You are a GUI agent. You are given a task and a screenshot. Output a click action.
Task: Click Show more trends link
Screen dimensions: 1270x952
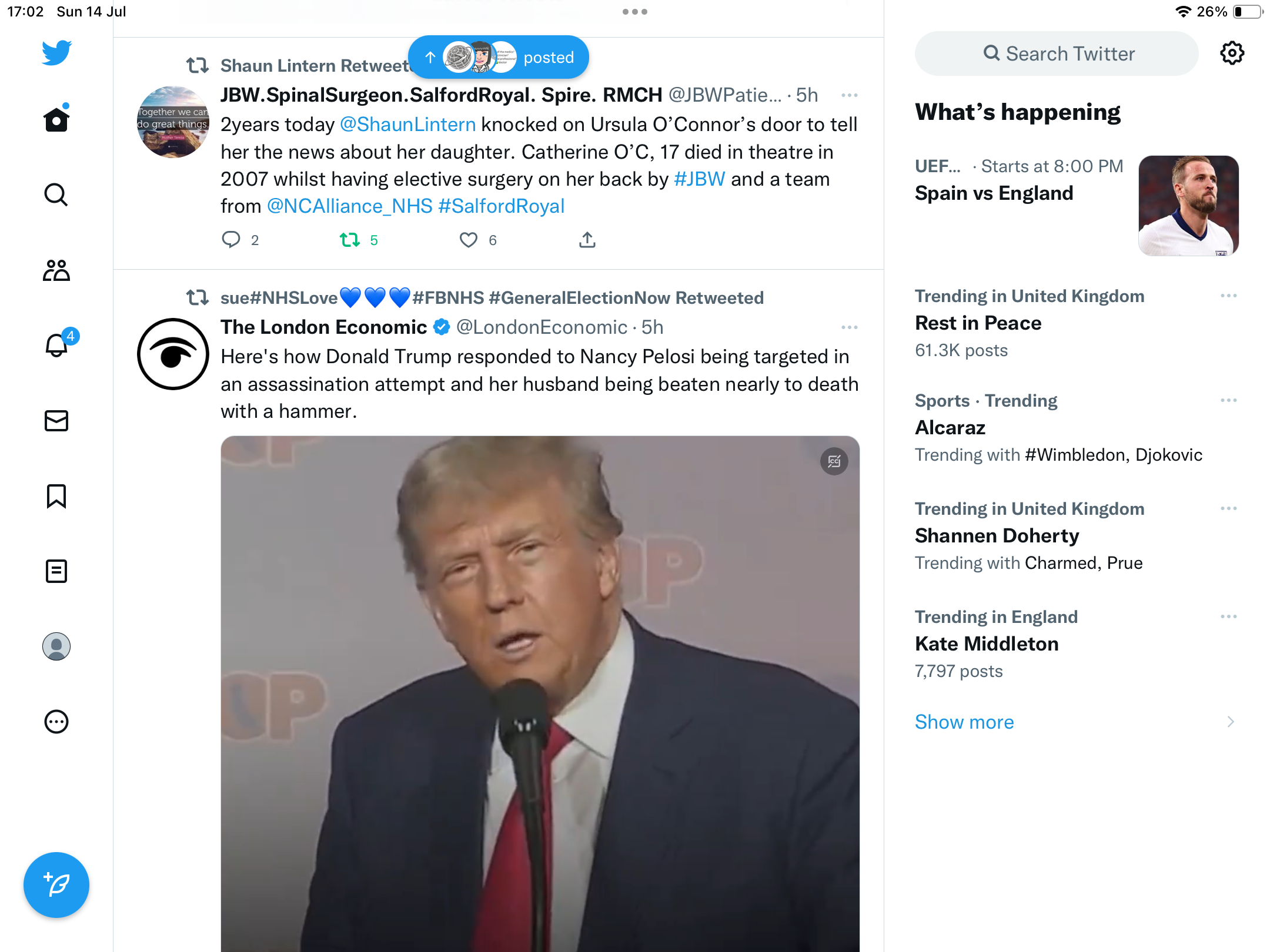(x=964, y=722)
